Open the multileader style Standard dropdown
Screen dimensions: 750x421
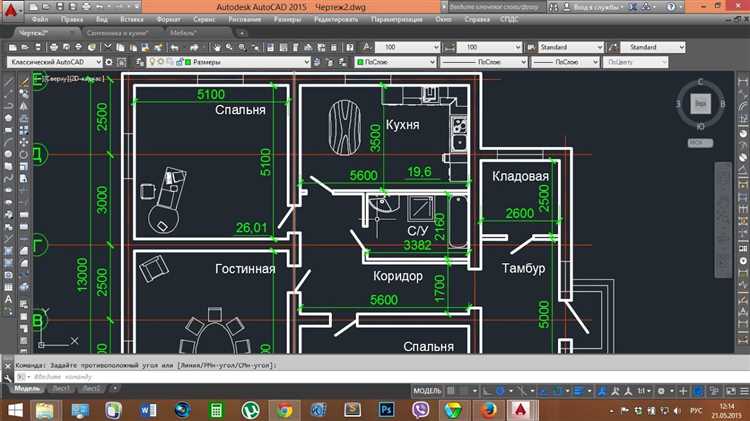pyautogui.click(x=653, y=47)
